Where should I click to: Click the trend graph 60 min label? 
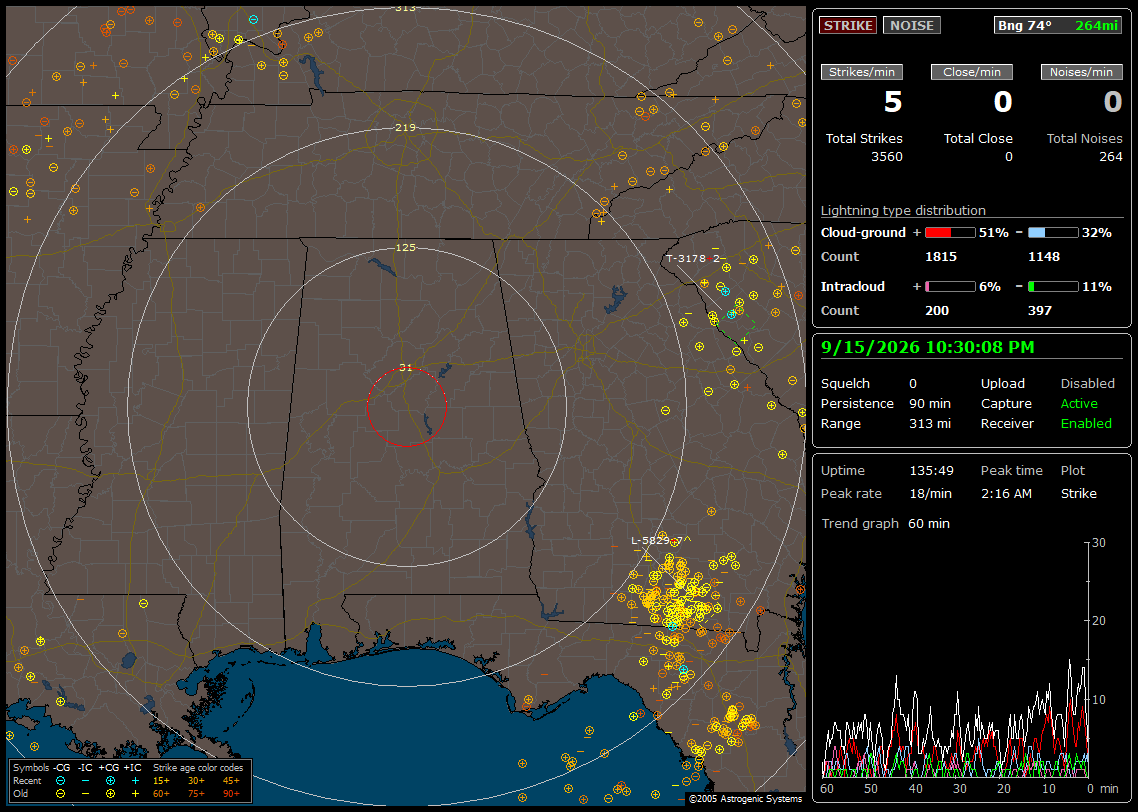(929, 523)
